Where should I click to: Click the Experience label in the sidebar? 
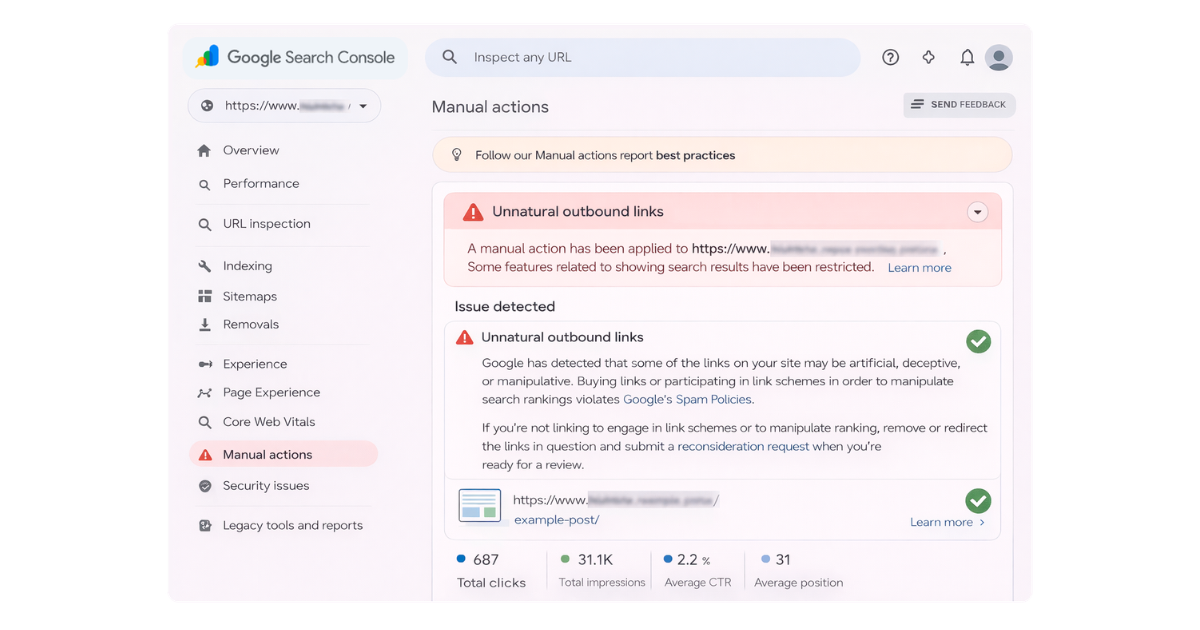tap(255, 364)
